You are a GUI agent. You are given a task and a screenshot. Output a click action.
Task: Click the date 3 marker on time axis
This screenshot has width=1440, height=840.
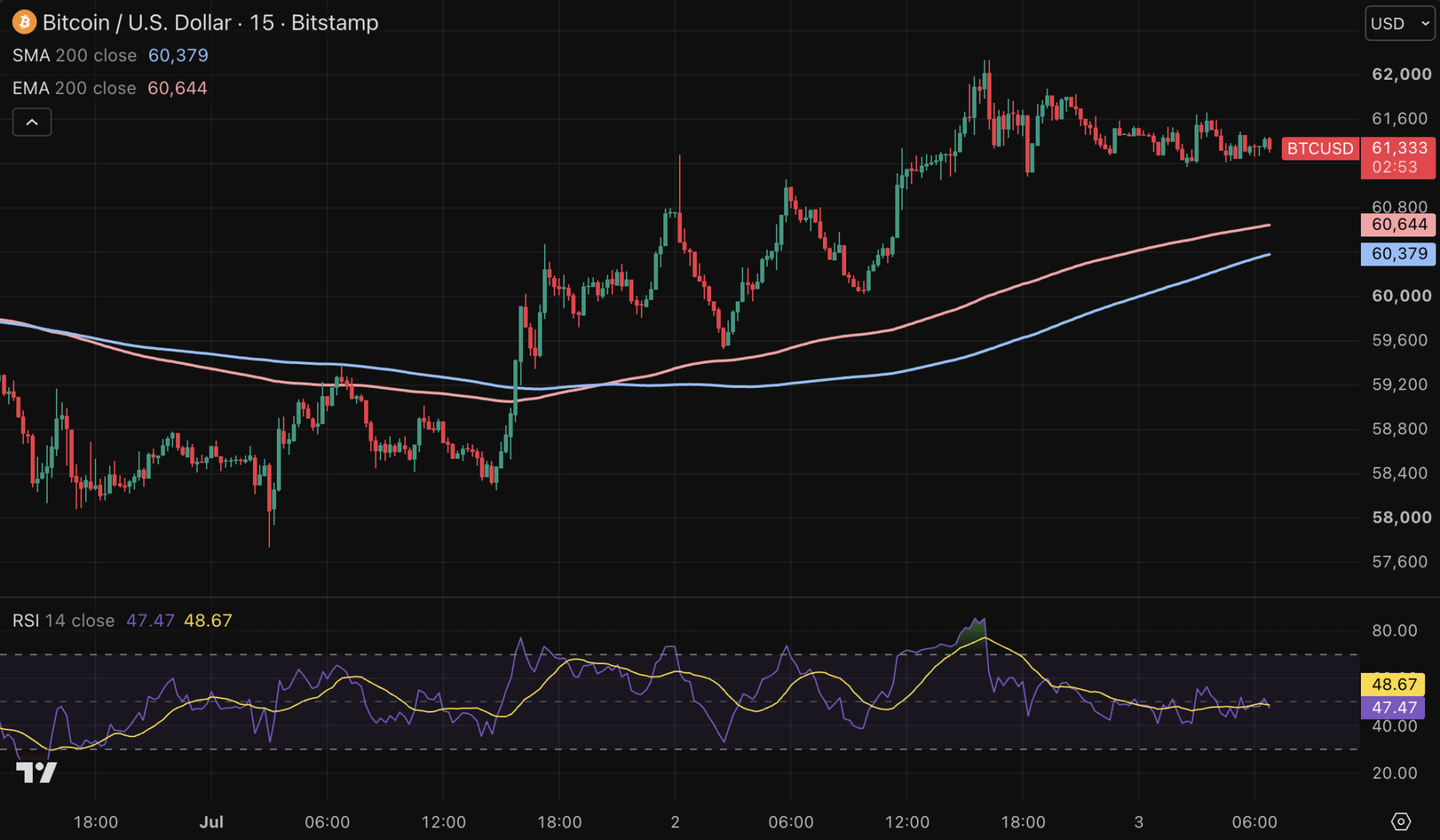(x=1139, y=822)
